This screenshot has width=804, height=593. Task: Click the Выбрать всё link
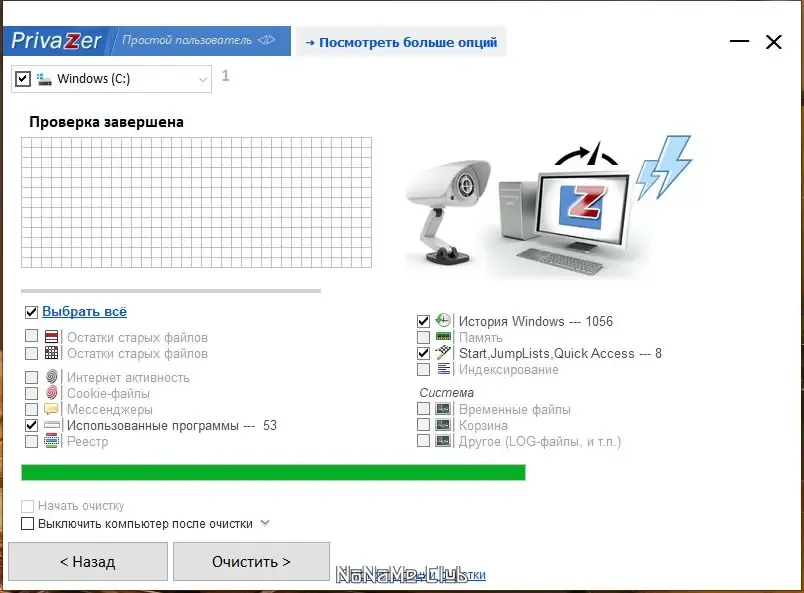point(84,311)
